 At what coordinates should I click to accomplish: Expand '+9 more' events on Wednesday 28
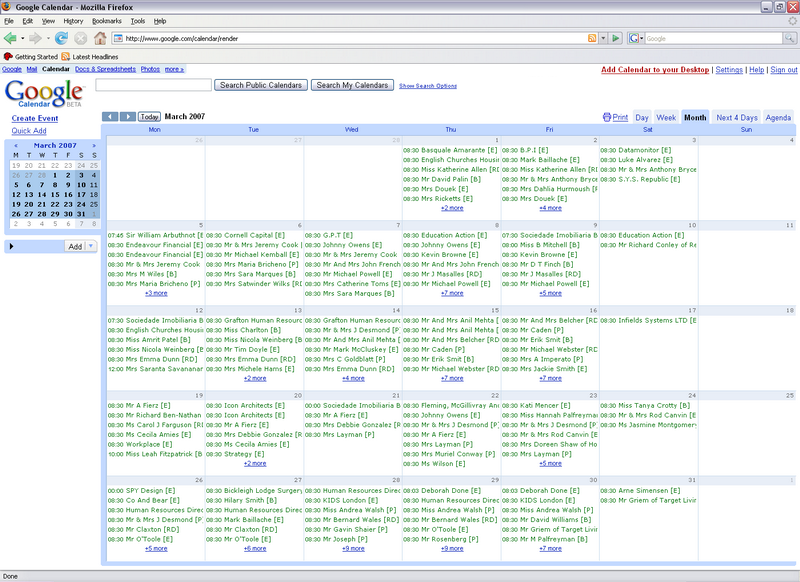[353, 548]
